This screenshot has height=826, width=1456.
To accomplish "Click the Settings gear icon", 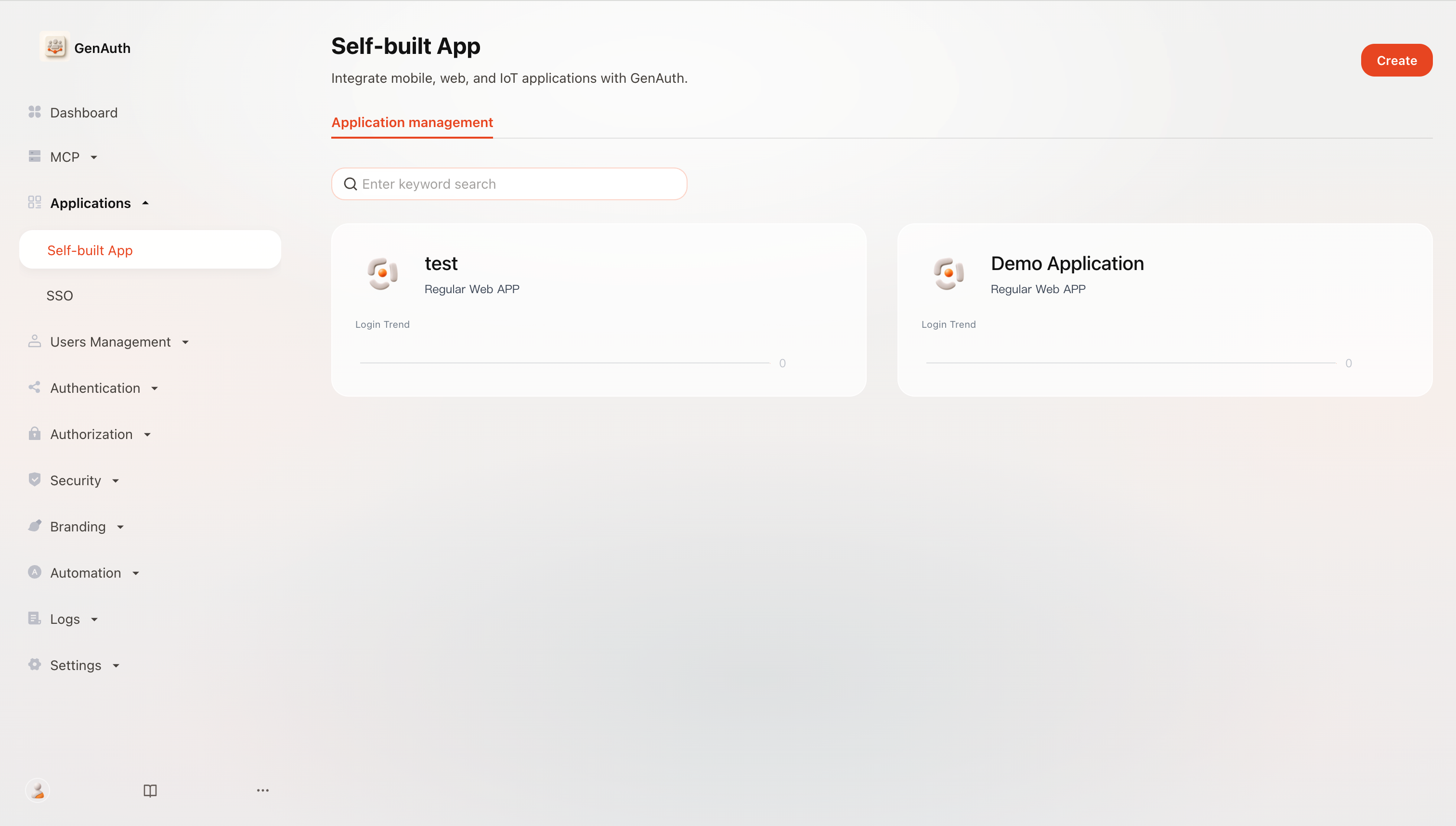I will (35, 664).
